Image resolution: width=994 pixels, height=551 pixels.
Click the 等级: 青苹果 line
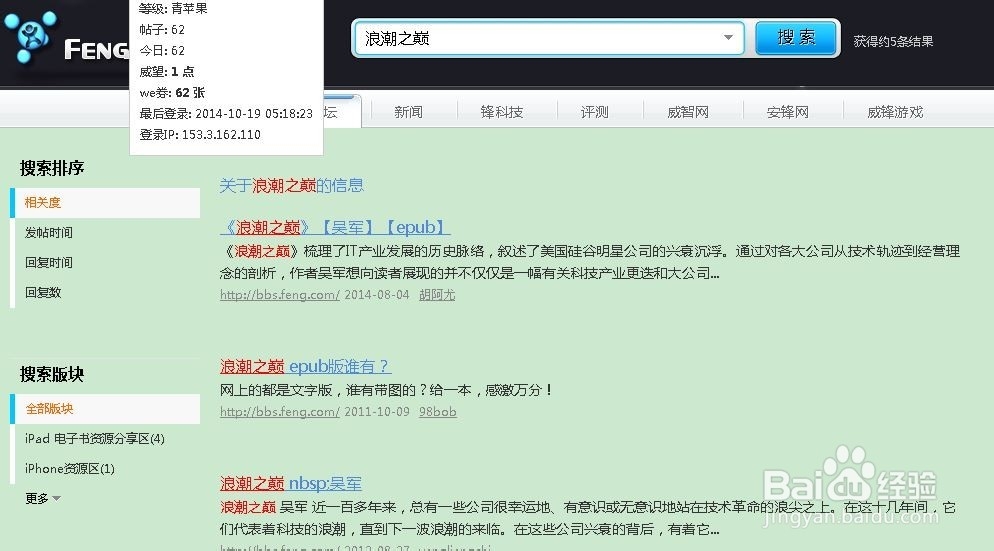point(173,9)
